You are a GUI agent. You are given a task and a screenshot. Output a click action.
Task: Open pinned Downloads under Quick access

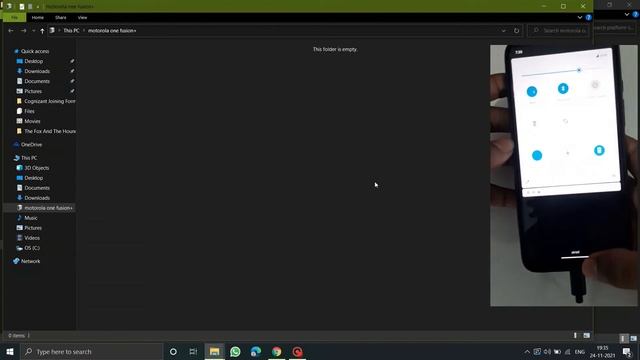pyautogui.click(x=37, y=71)
